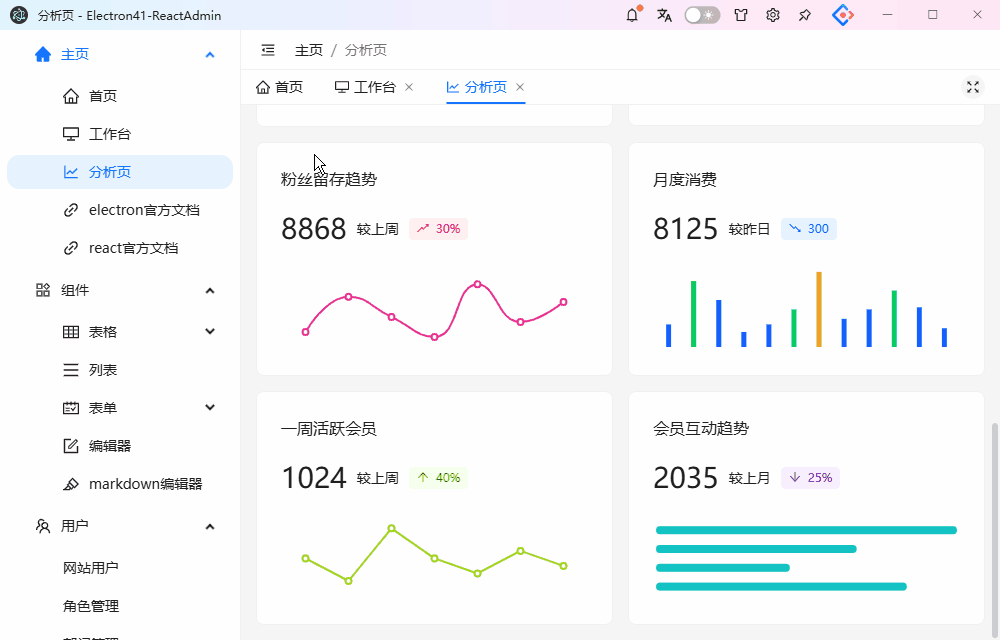Open 工作台 in the sidebar

120,134
